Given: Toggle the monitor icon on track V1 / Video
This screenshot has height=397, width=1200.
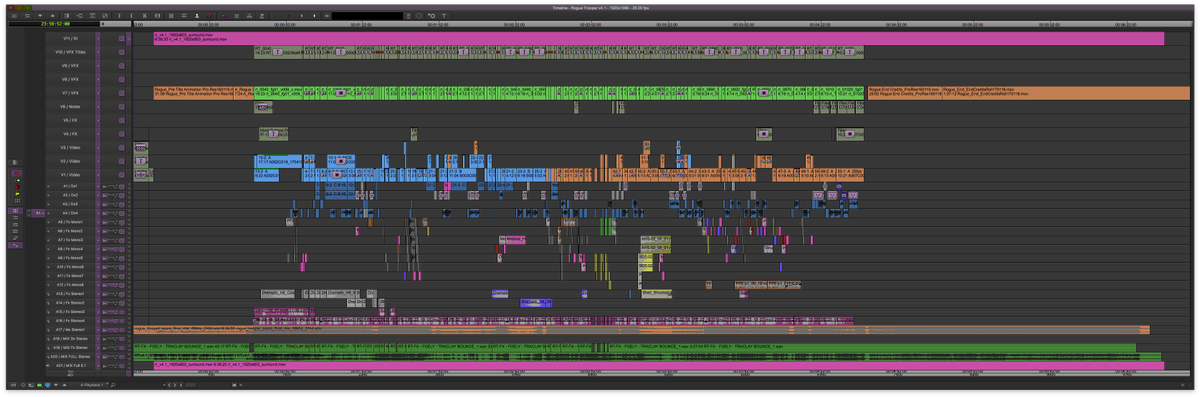Looking at the screenshot, I should pyautogui.click(x=121, y=174).
